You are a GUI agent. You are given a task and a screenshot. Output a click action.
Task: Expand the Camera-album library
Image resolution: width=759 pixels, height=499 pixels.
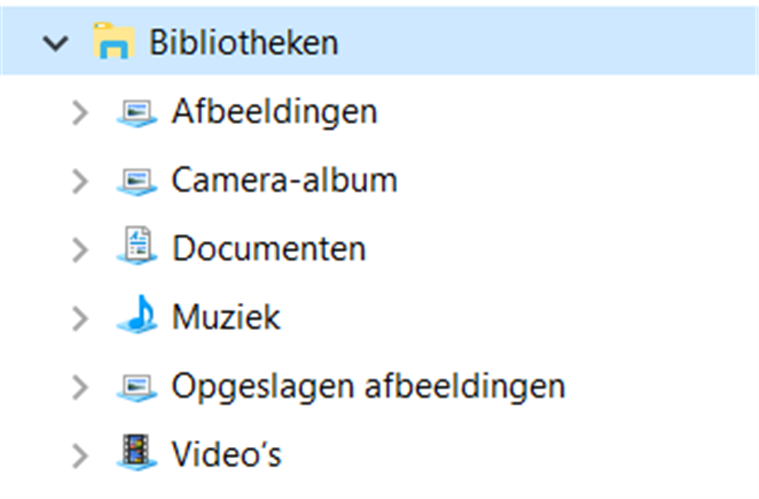(80, 181)
